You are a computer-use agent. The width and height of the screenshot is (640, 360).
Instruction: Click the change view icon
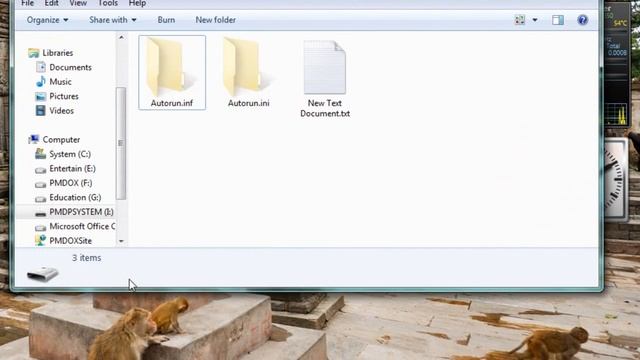(520, 20)
